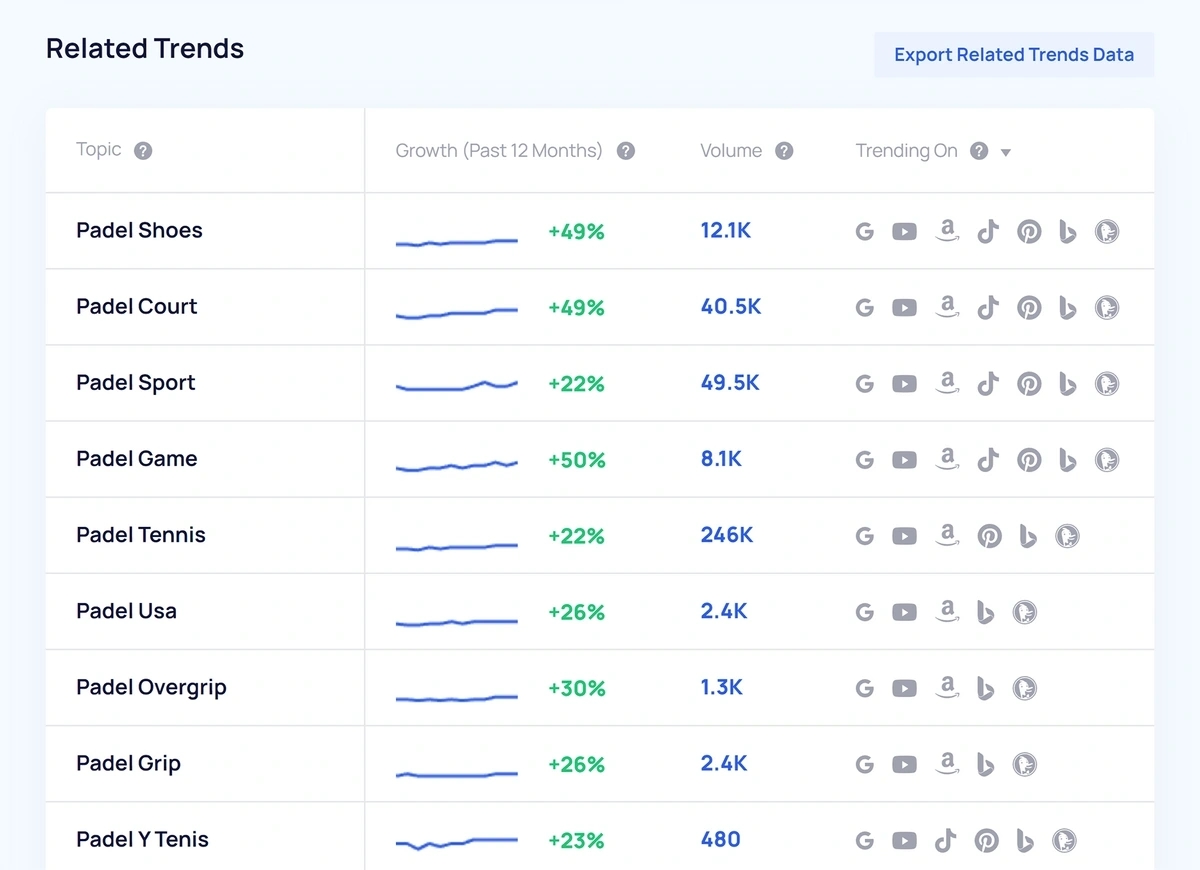Screen dimensions: 1200x870
Task: Click the Google icon in Padel Shoes row
Action: click(x=865, y=232)
